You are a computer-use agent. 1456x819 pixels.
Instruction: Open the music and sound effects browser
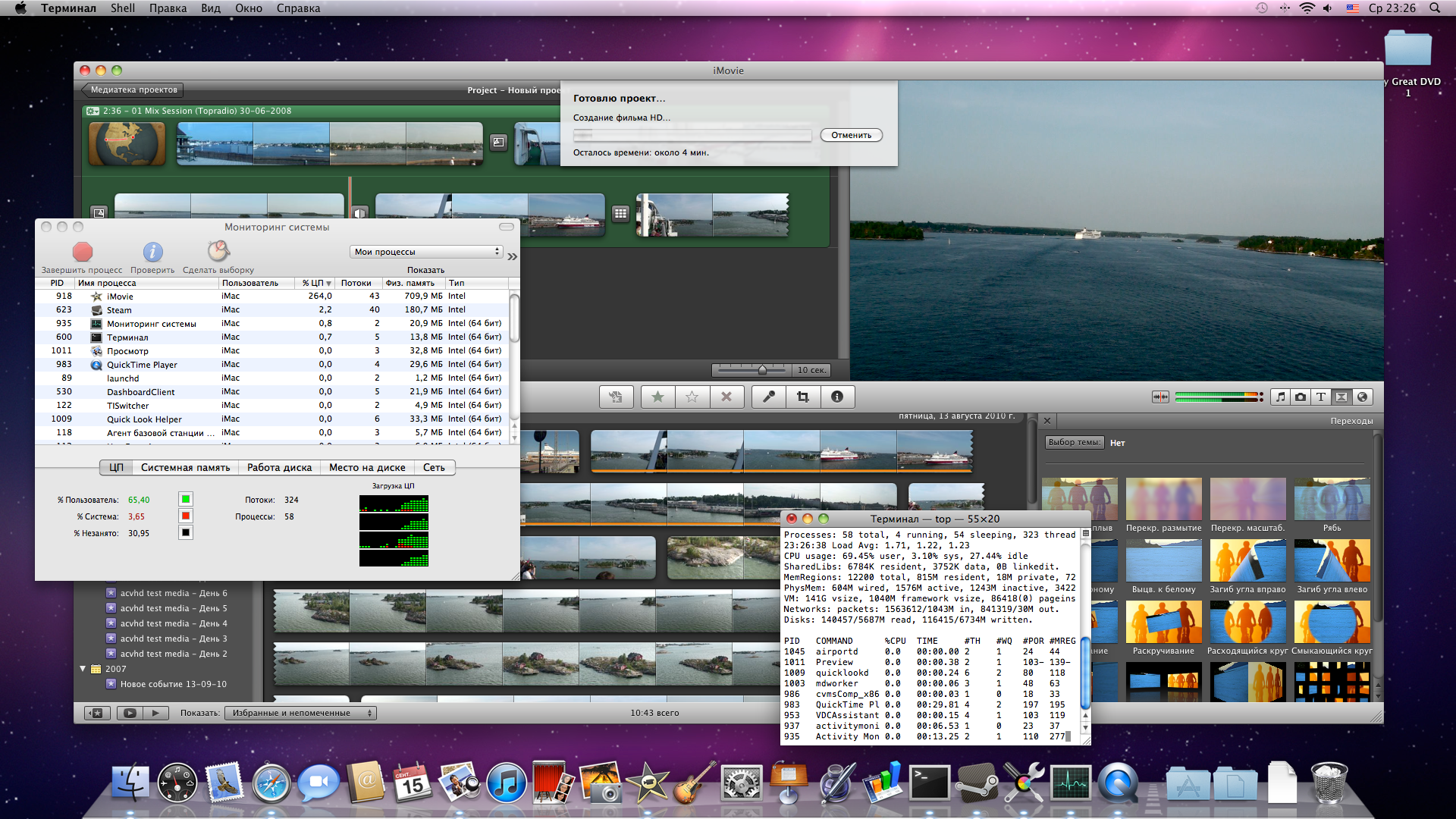pos(1280,397)
